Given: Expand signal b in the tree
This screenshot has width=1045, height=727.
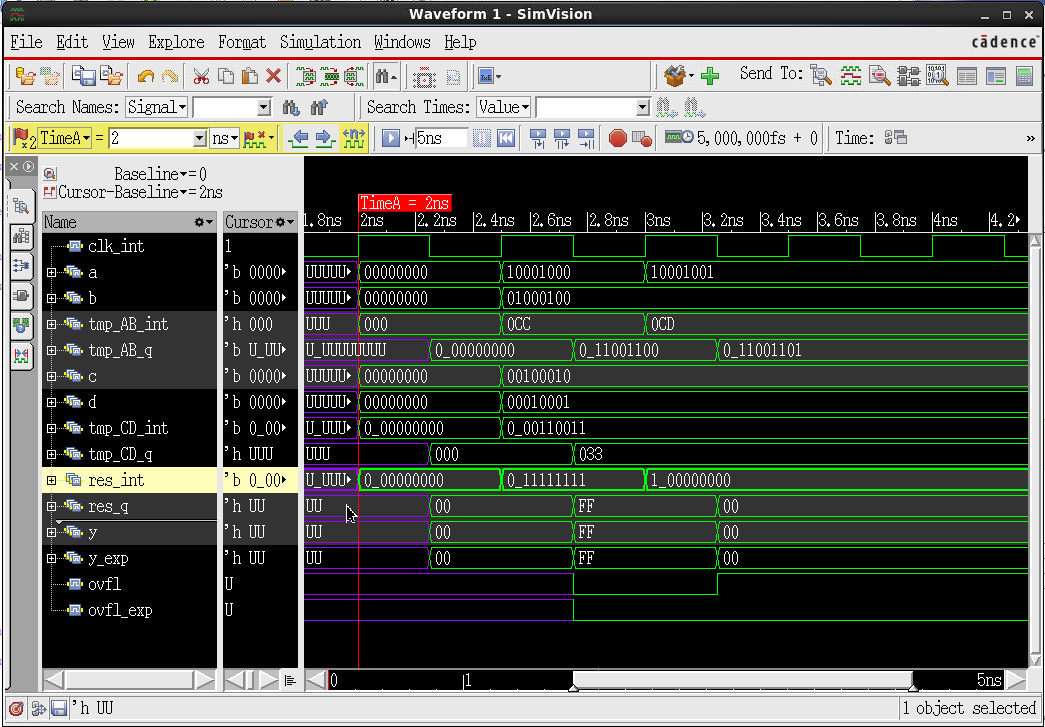Looking at the screenshot, I should [51, 299].
